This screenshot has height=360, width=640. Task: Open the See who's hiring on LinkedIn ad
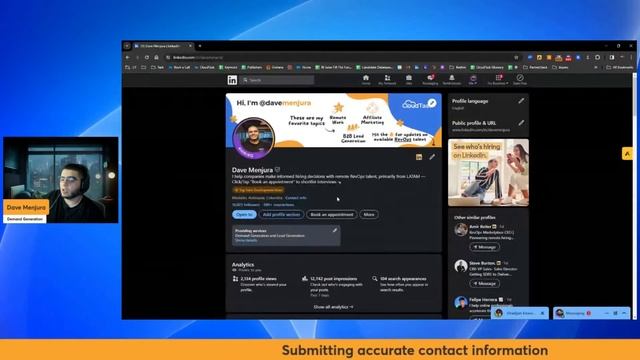coord(488,173)
